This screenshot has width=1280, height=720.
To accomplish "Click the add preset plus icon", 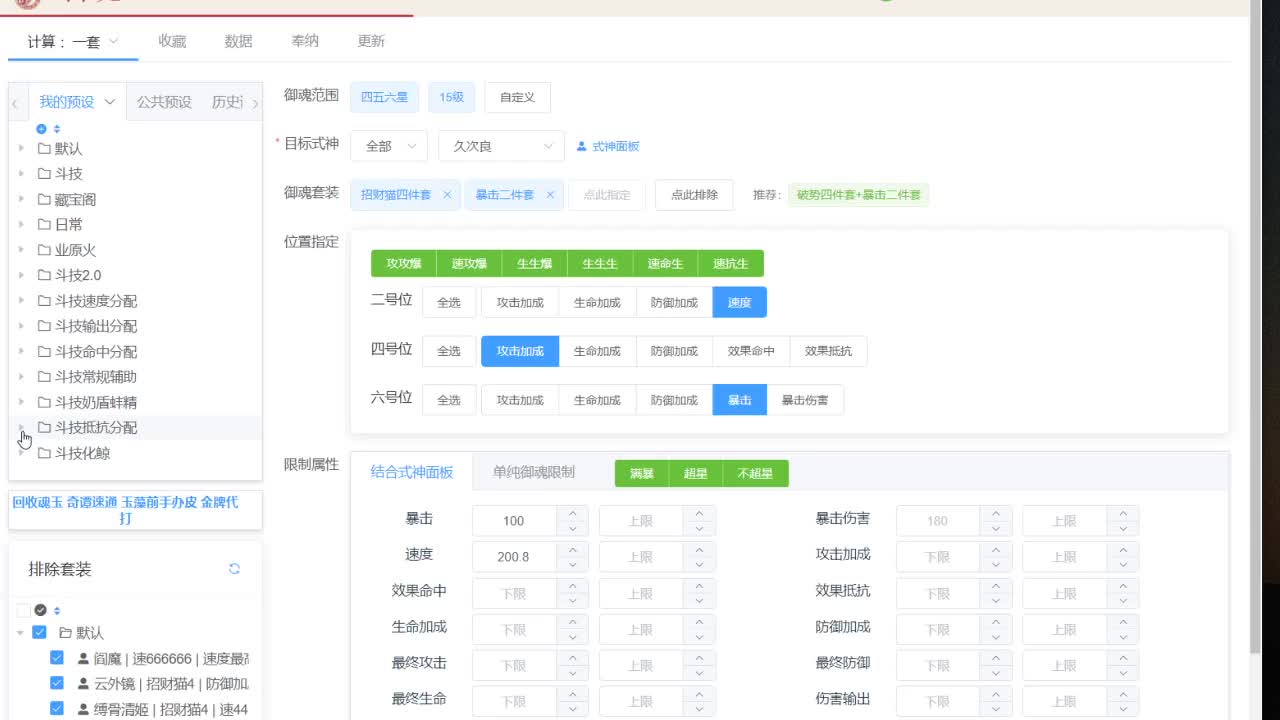I will coord(41,129).
